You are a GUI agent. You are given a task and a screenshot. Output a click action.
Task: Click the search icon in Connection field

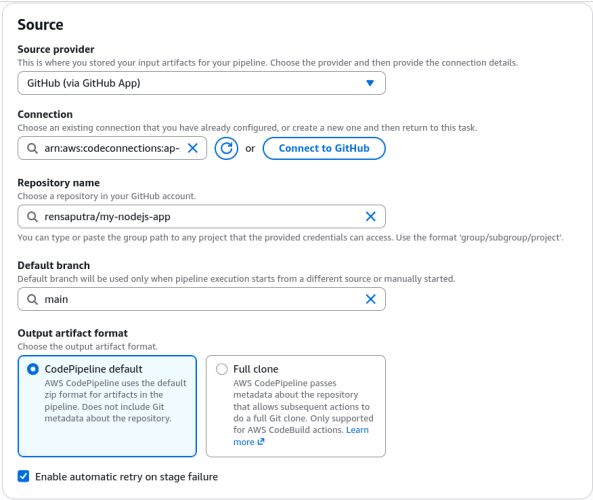coord(32,148)
